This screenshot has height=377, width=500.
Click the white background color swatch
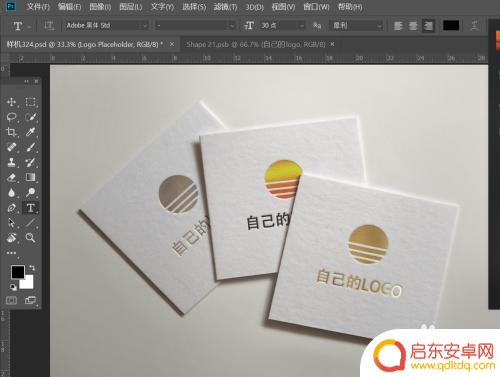tap(28, 283)
